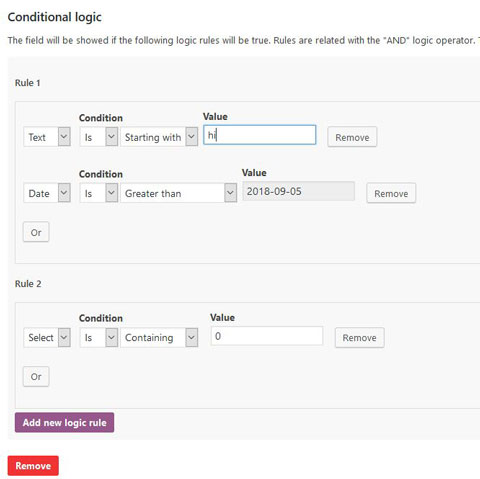Remove the Select condition in Rule 2
The height and width of the screenshot is (479, 480).
[x=359, y=337]
